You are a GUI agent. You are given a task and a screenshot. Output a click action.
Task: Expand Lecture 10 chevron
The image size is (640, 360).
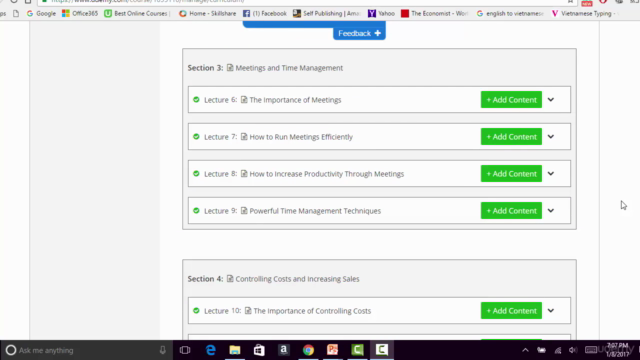pos(551,311)
